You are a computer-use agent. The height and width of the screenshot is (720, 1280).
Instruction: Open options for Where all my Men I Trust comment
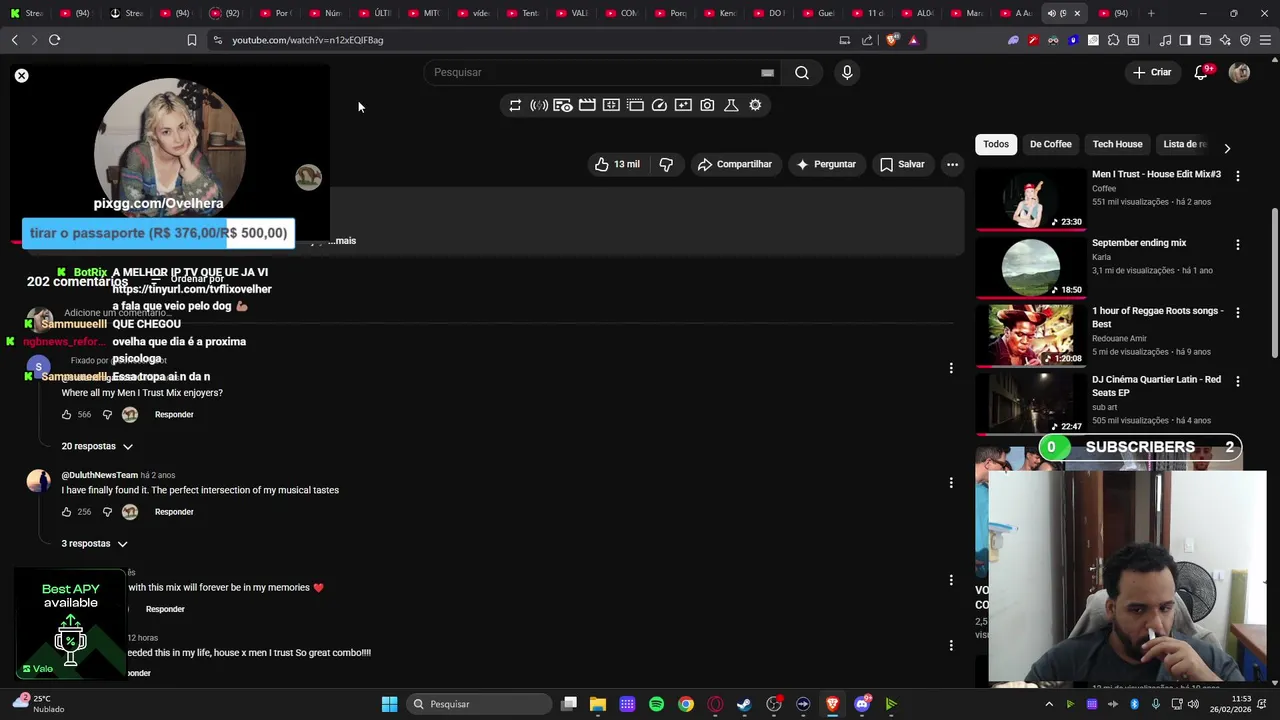(x=951, y=368)
